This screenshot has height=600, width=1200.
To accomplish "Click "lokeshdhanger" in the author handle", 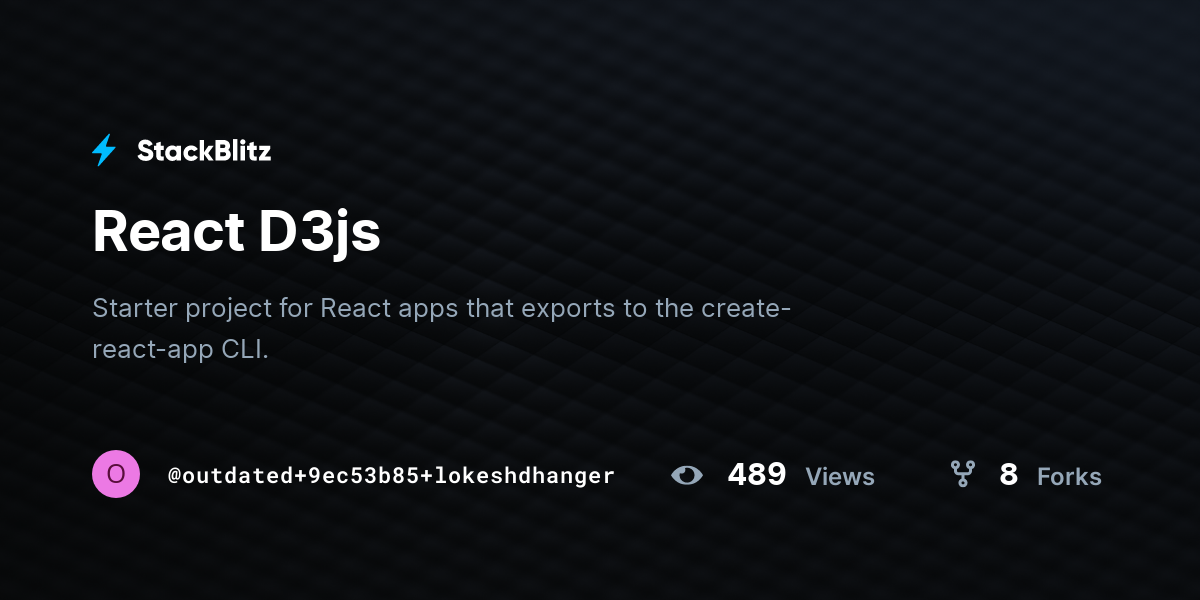I will pos(524,476).
